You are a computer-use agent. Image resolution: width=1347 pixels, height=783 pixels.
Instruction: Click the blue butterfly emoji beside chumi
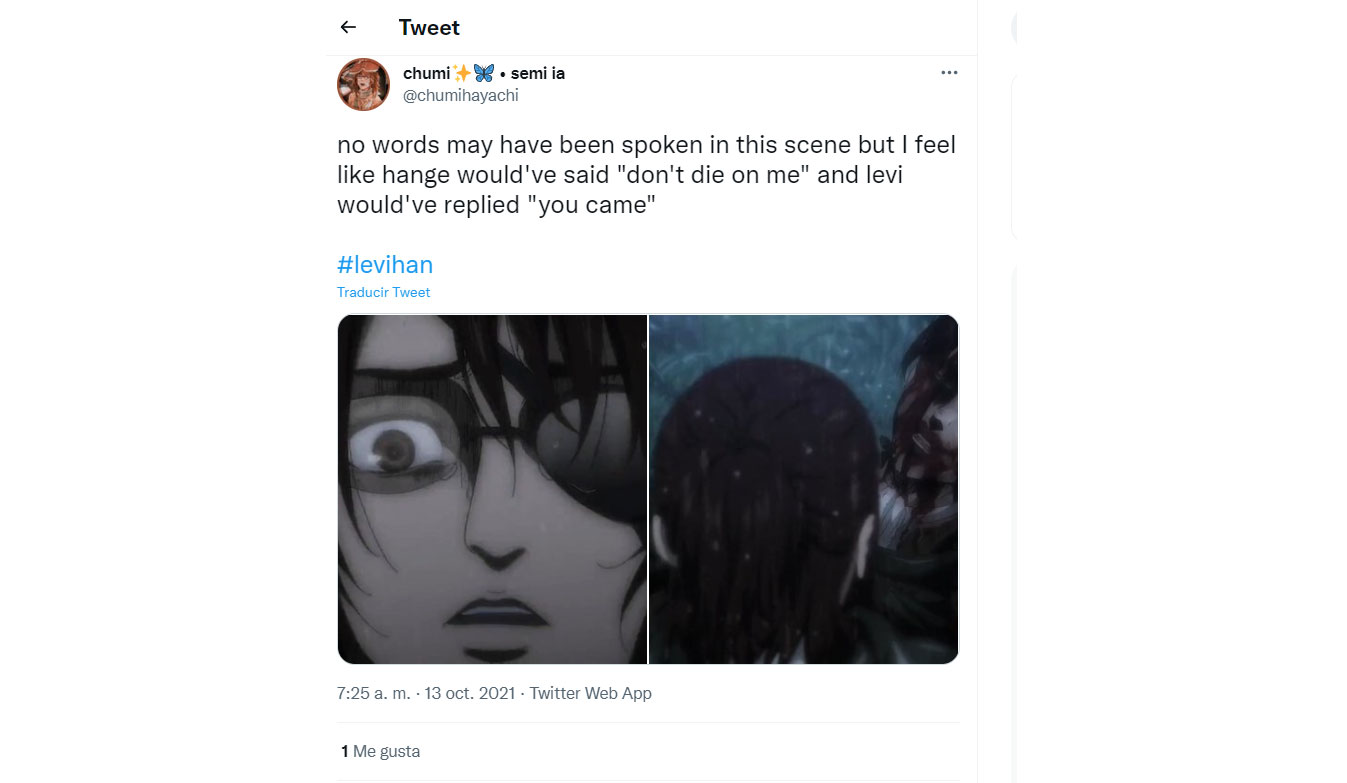click(484, 73)
